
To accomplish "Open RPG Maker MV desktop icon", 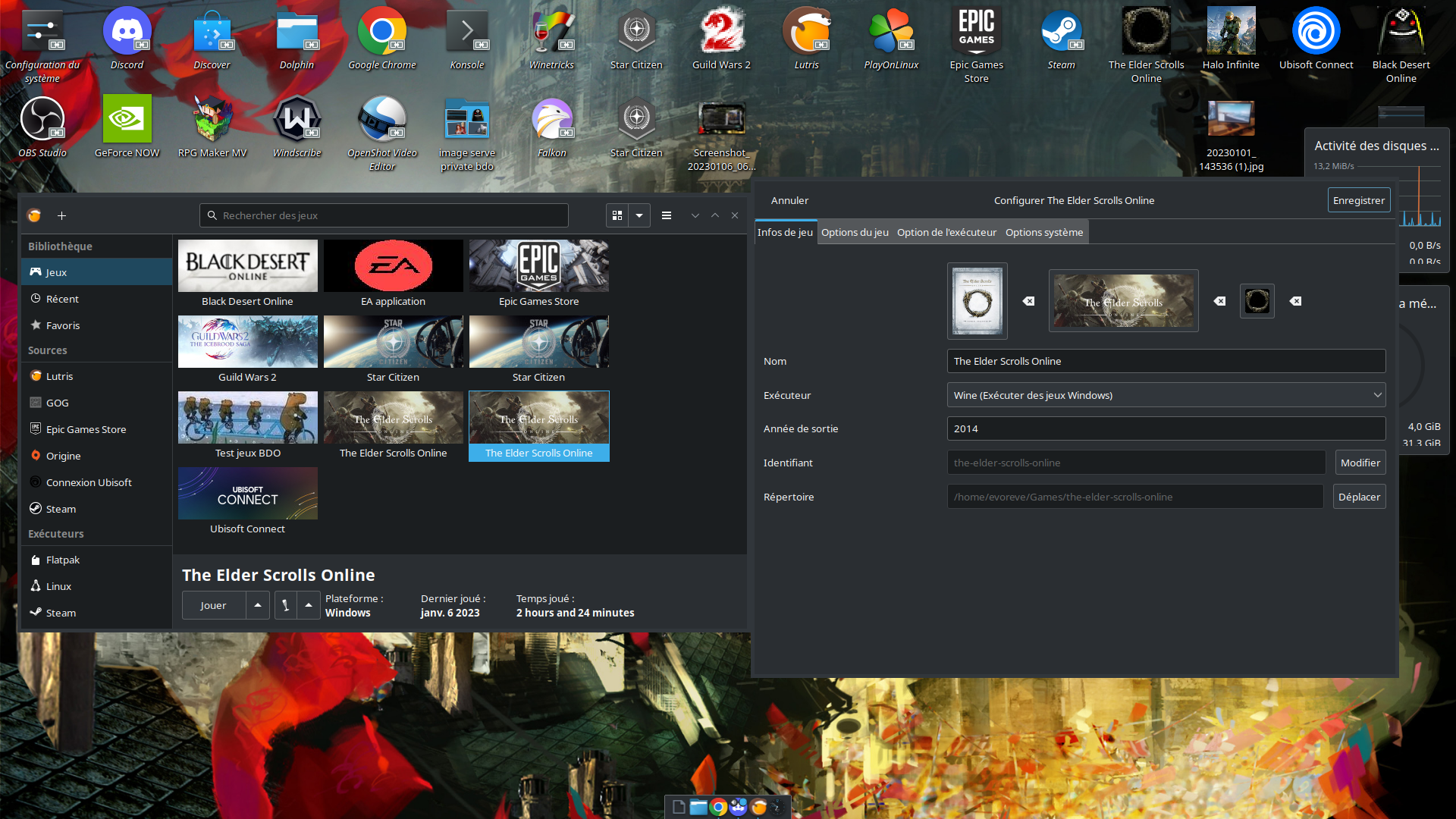I will coord(212,126).
